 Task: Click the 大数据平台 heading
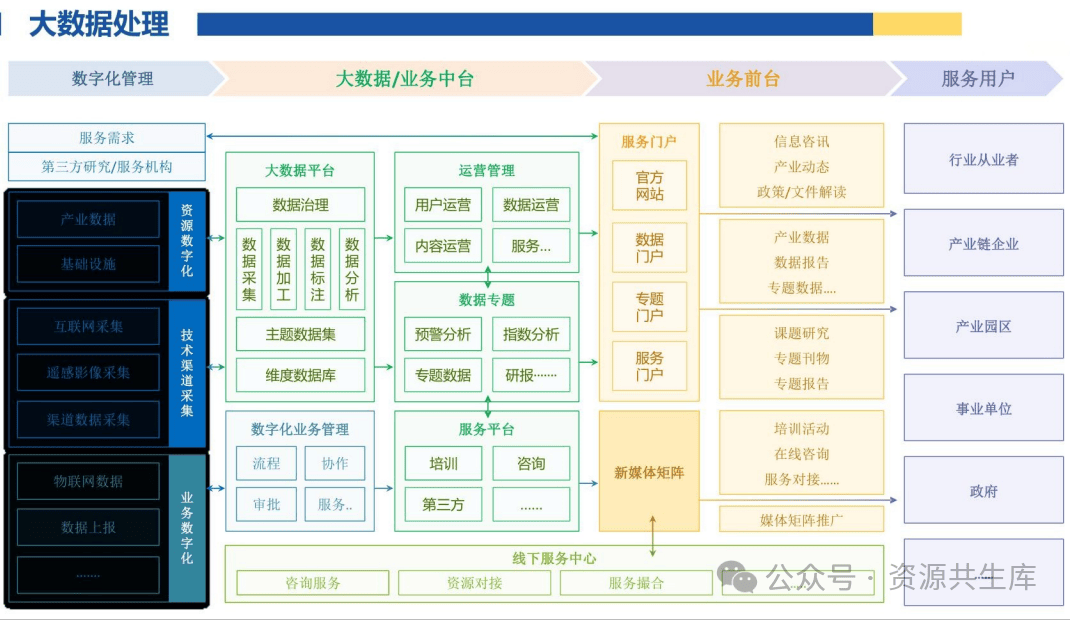tap(300, 171)
